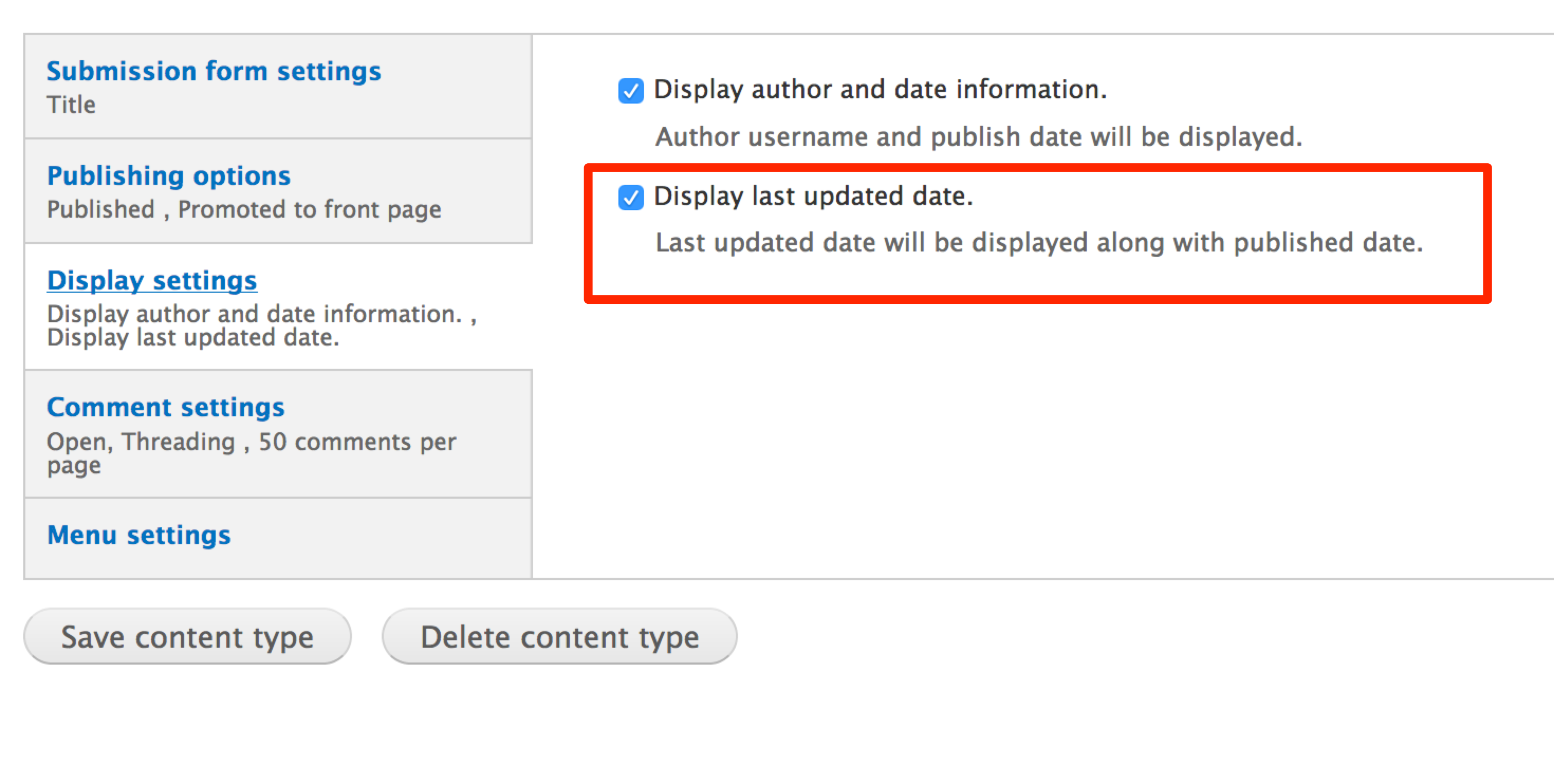Click the Display settings summary text
This screenshot has width=1554, height=784.
pyautogui.click(x=261, y=325)
